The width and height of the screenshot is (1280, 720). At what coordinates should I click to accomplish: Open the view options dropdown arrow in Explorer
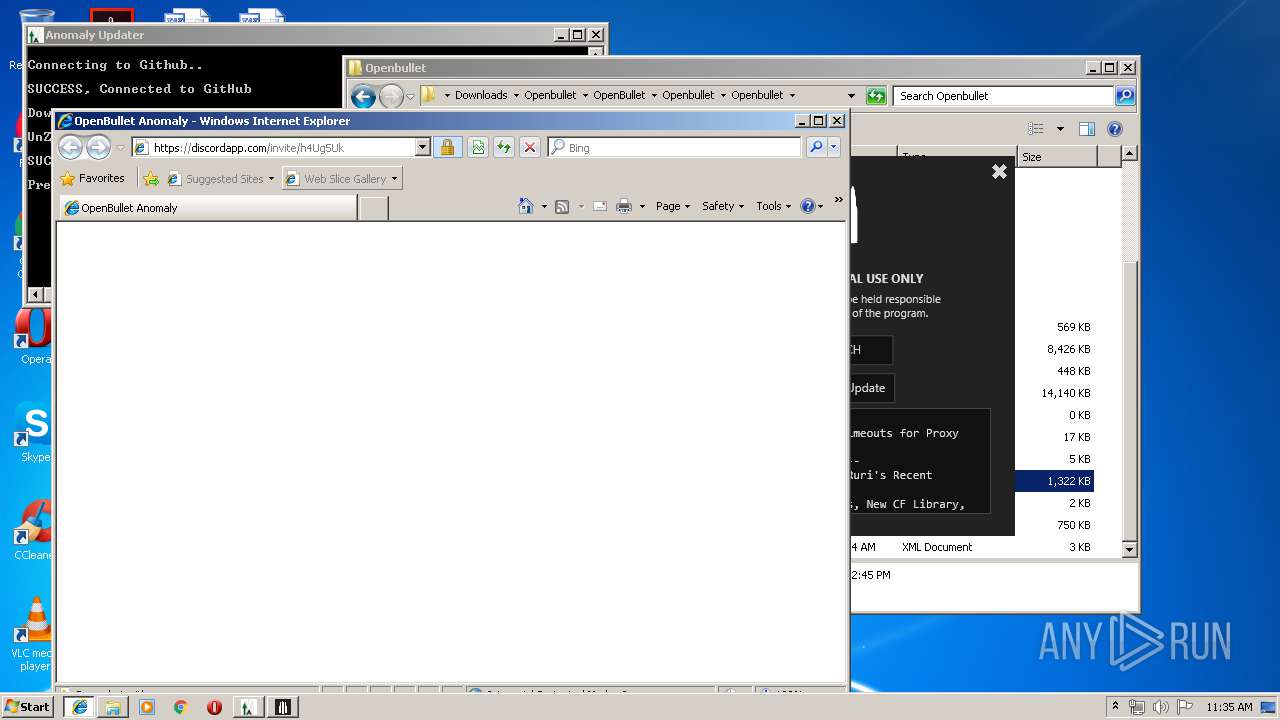tap(1060, 129)
